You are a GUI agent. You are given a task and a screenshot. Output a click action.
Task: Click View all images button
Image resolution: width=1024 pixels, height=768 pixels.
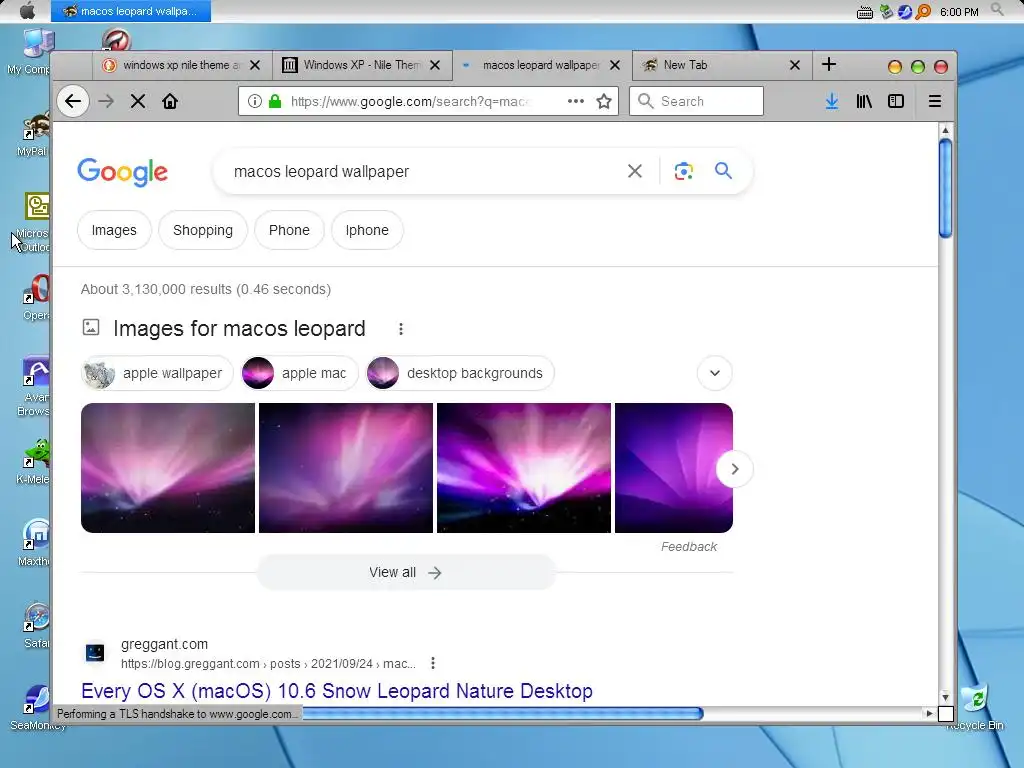[x=406, y=572]
